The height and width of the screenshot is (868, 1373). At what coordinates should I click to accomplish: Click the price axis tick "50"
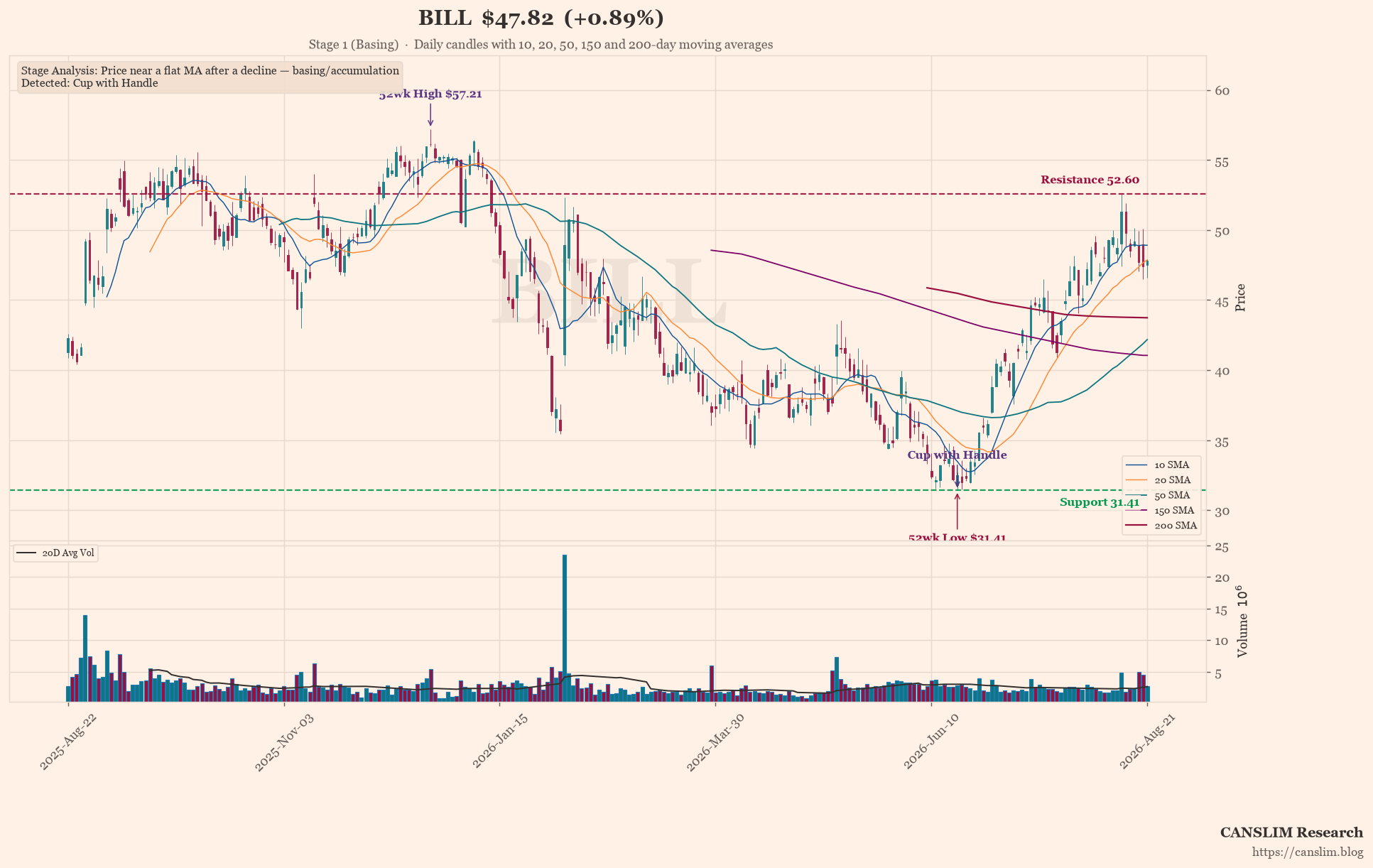click(1222, 232)
